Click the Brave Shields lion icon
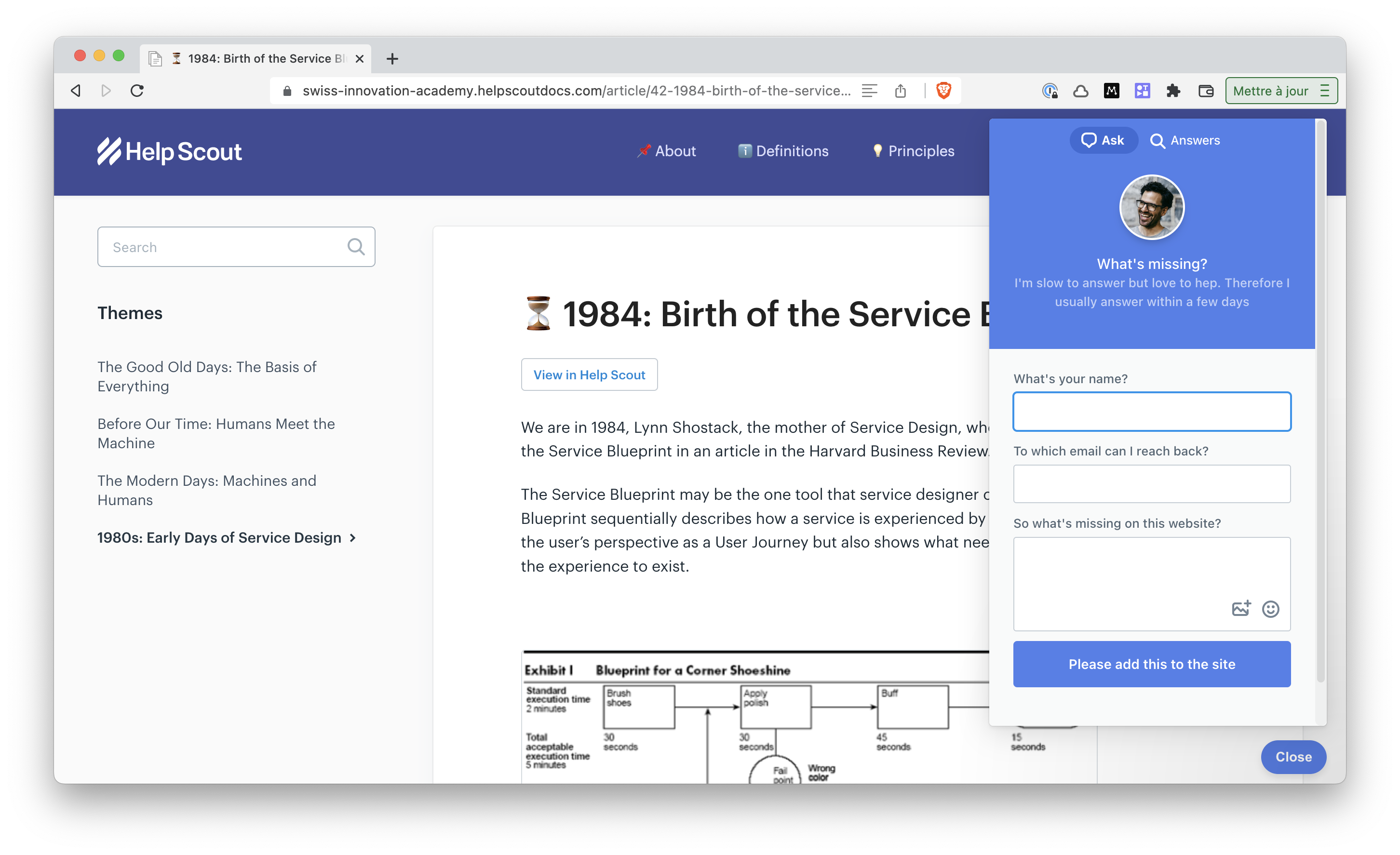 943,90
